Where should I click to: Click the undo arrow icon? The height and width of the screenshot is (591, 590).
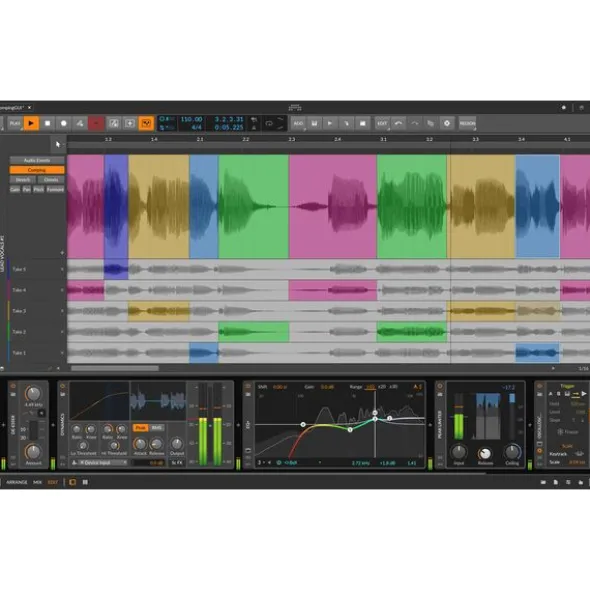coord(398,123)
